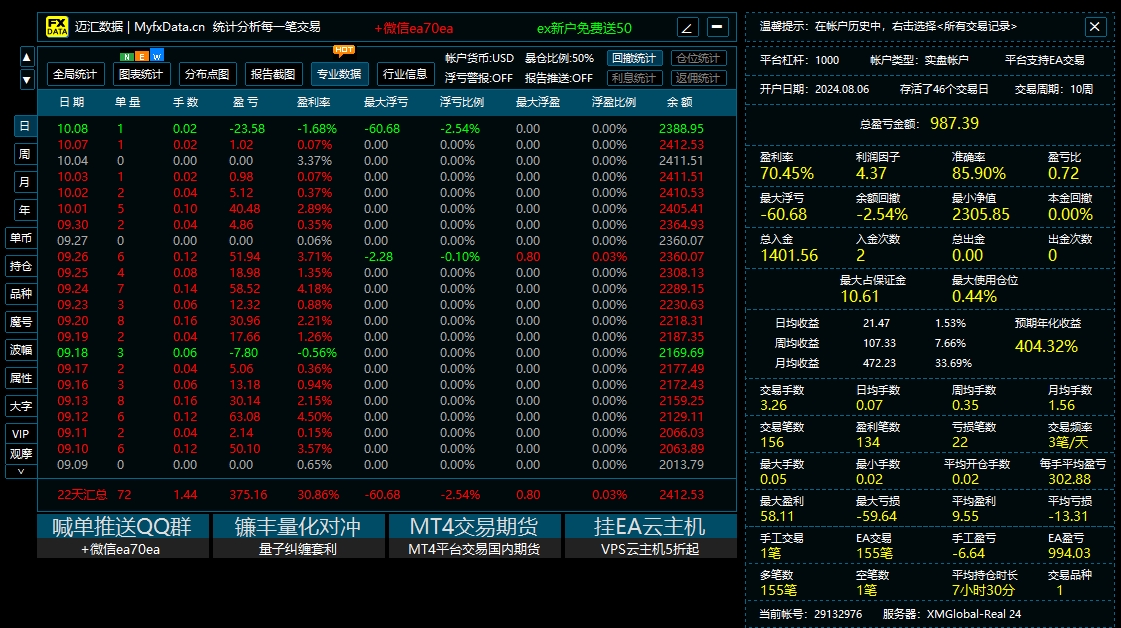Open the 持仓 sidebar item
The height and width of the screenshot is (628, 1121).
pos(21,266)
